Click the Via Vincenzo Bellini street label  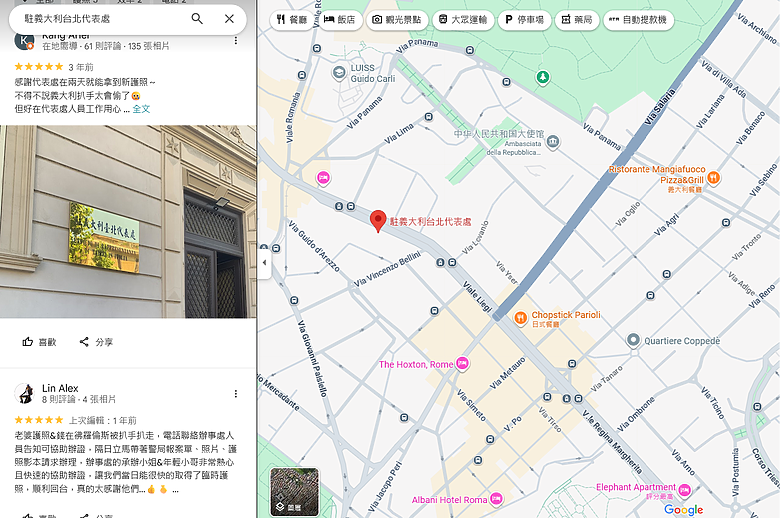point(388,269)
